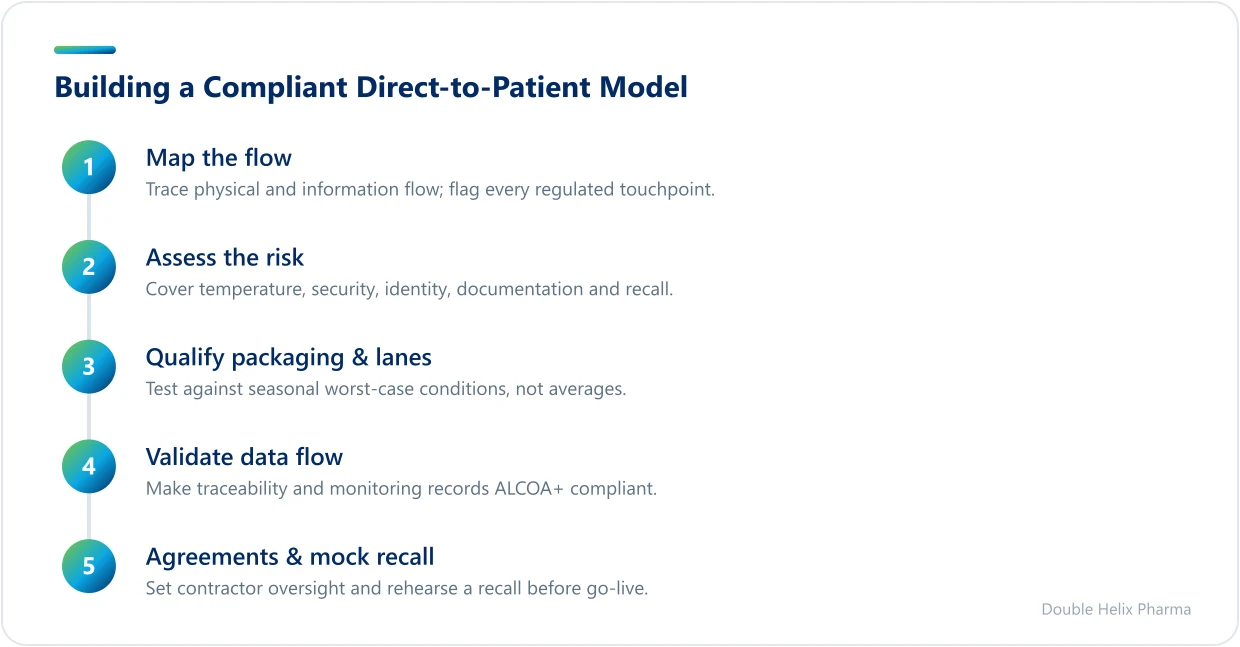
Task: Click the step 1 circle icon
Action: point(89,167)
